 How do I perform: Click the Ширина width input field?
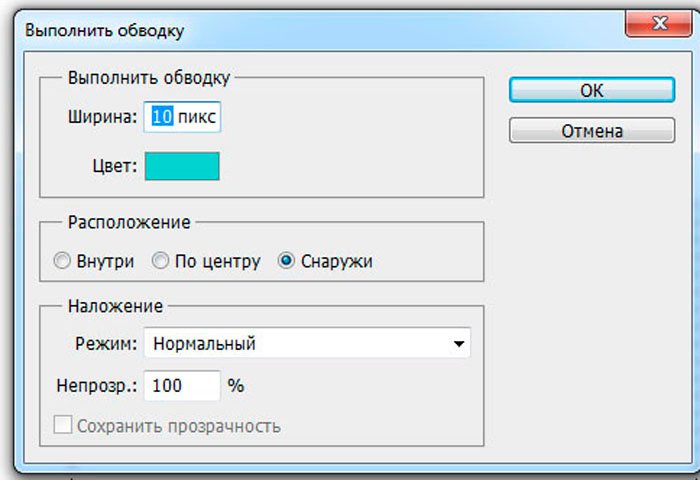pyautogui.click(x=183, y=117)
